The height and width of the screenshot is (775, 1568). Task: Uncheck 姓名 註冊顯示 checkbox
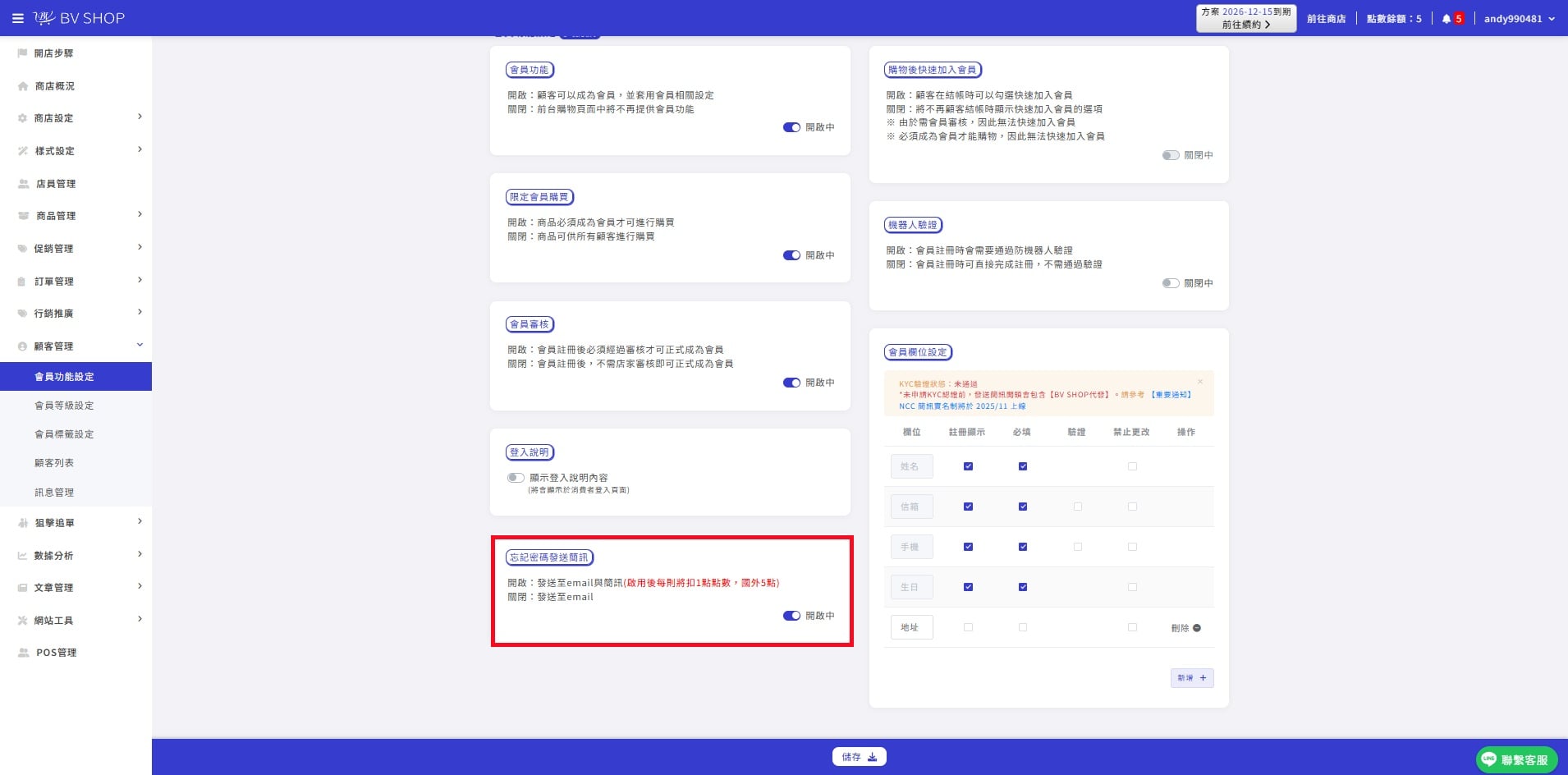(x=968, y=466)
